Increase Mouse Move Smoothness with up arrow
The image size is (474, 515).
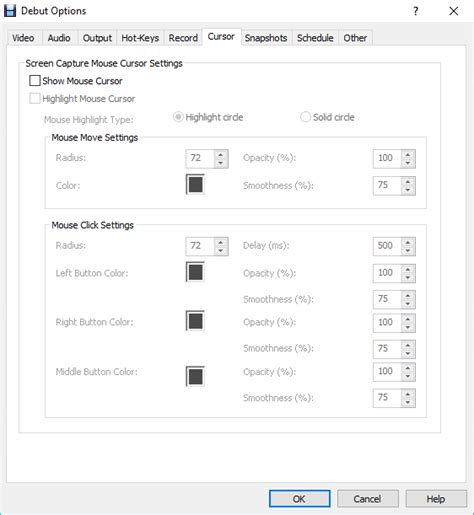tap(408, 181)
